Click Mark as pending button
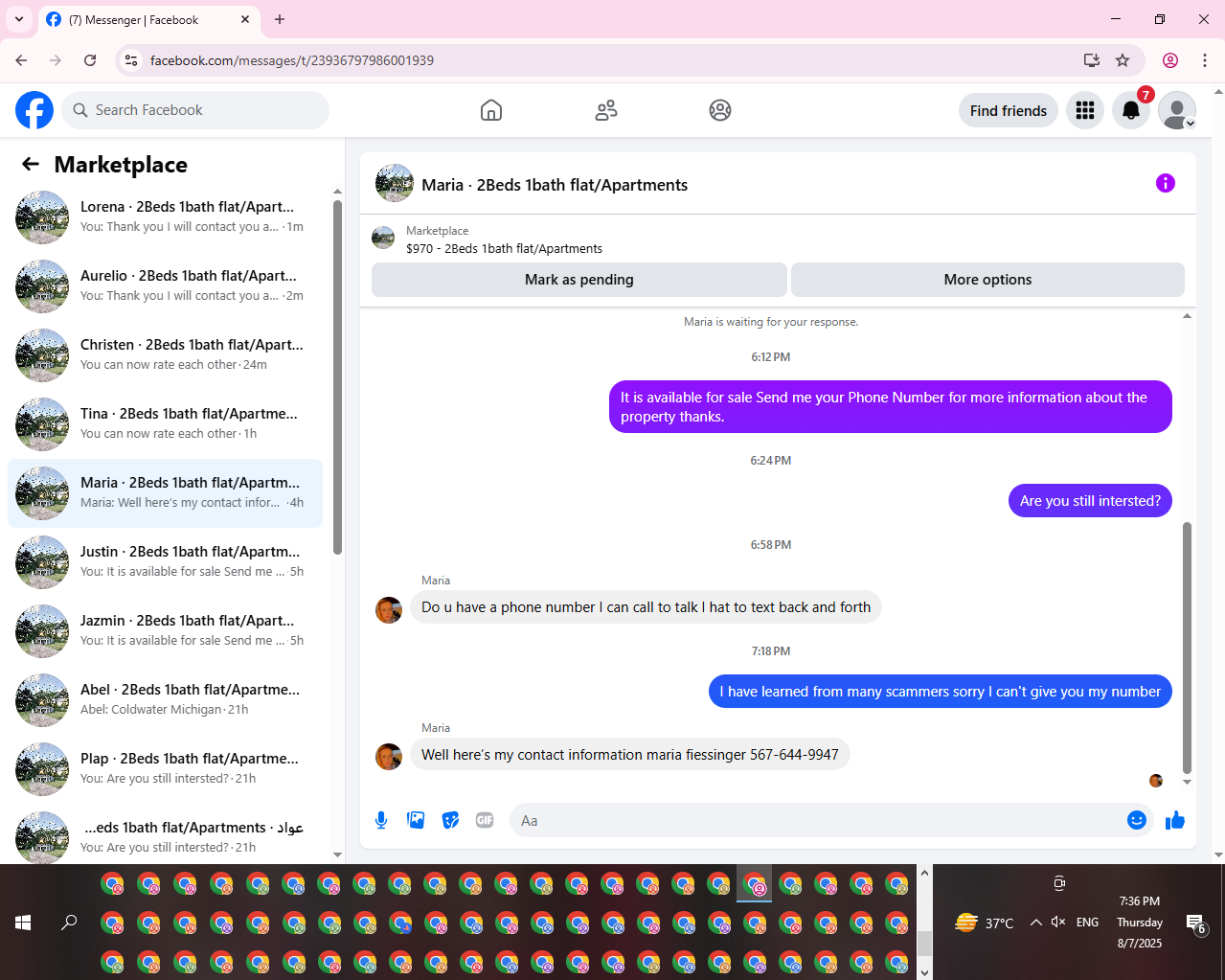 [x=579, y=280]
